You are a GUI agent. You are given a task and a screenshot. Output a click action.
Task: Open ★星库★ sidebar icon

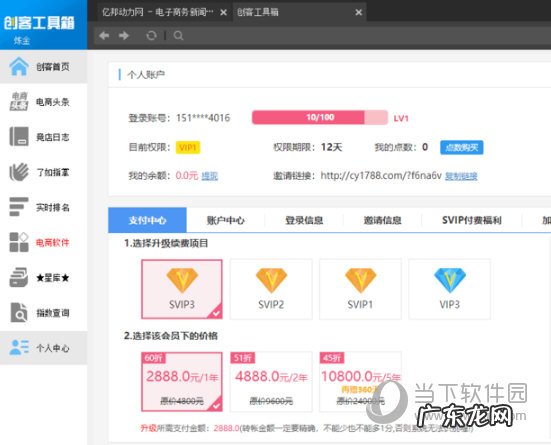(19, 277)
